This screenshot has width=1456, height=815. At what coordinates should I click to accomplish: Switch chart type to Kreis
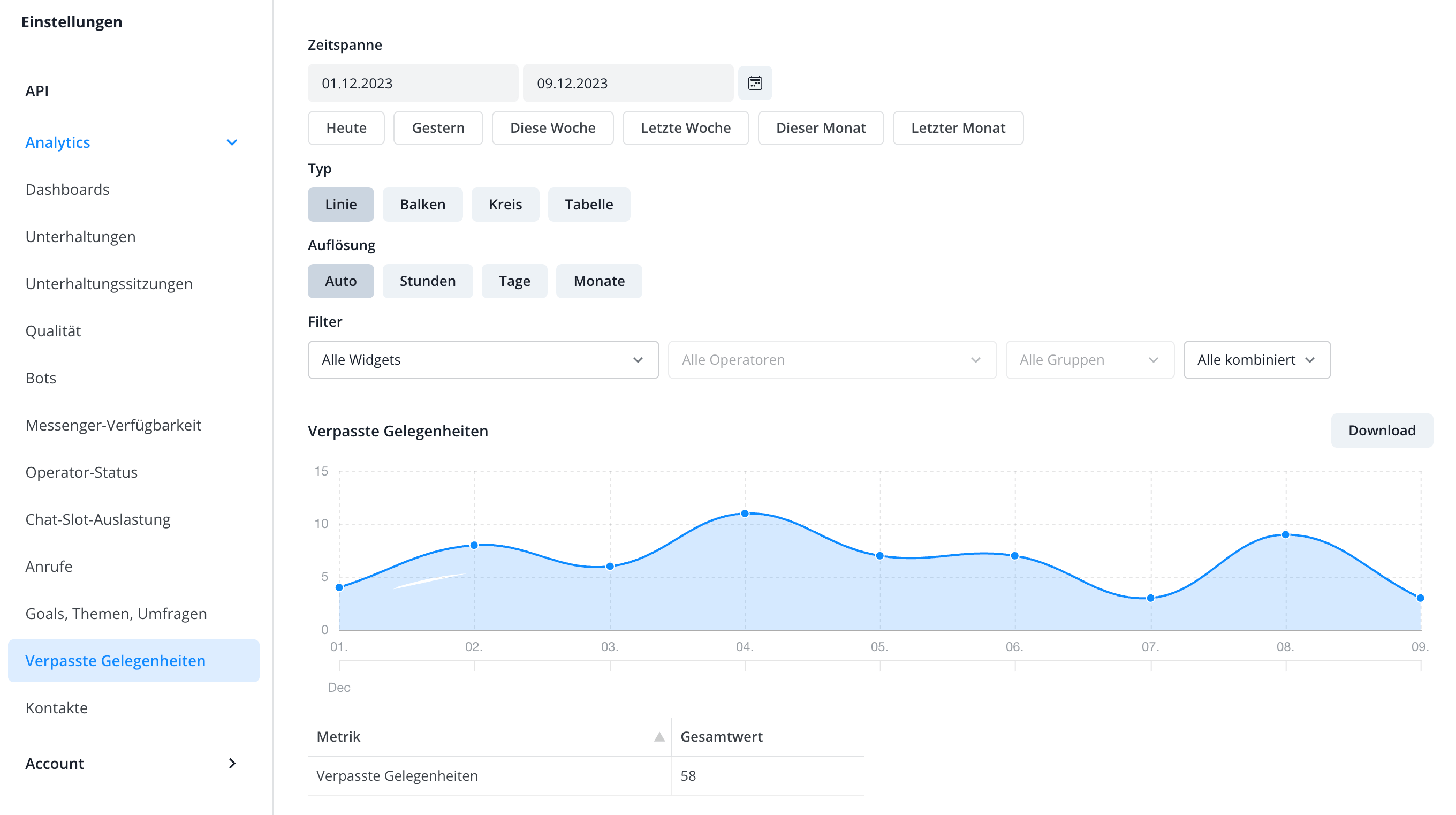point(505,204)
